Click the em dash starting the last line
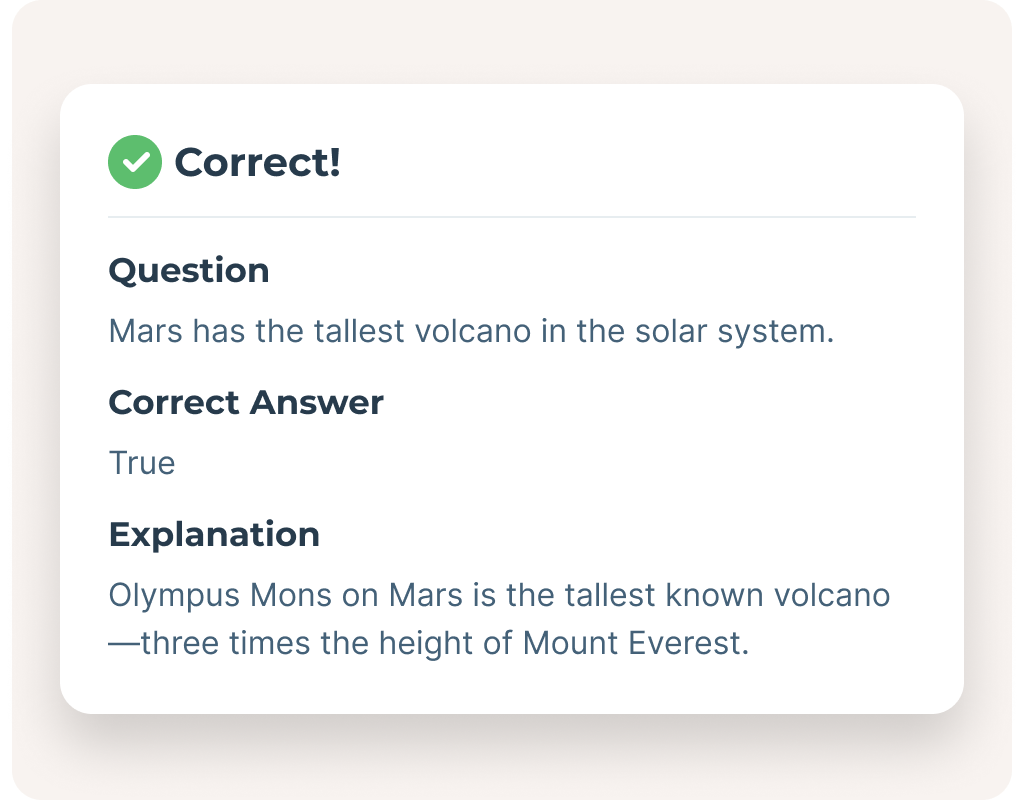The width and height of the screenshot is (1024, 806). click(123, 643)
